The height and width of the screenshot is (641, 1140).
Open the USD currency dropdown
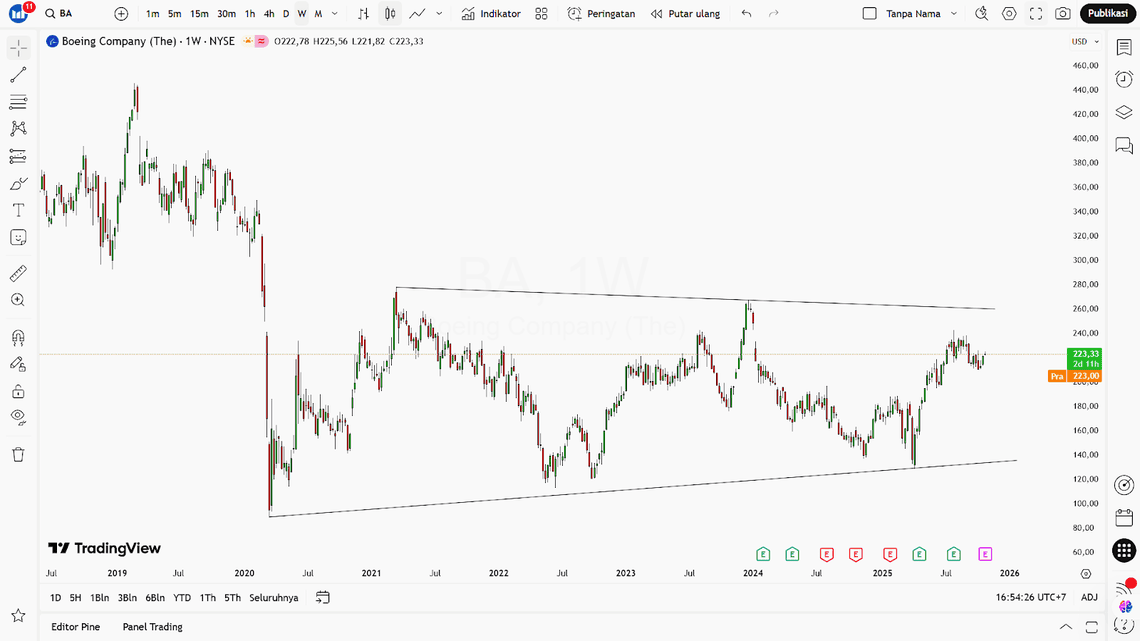coord(1085,42)
